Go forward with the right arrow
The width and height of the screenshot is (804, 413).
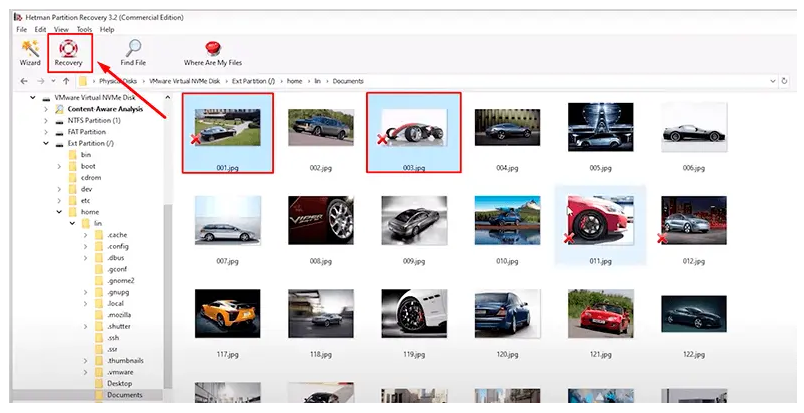(41, 81)
